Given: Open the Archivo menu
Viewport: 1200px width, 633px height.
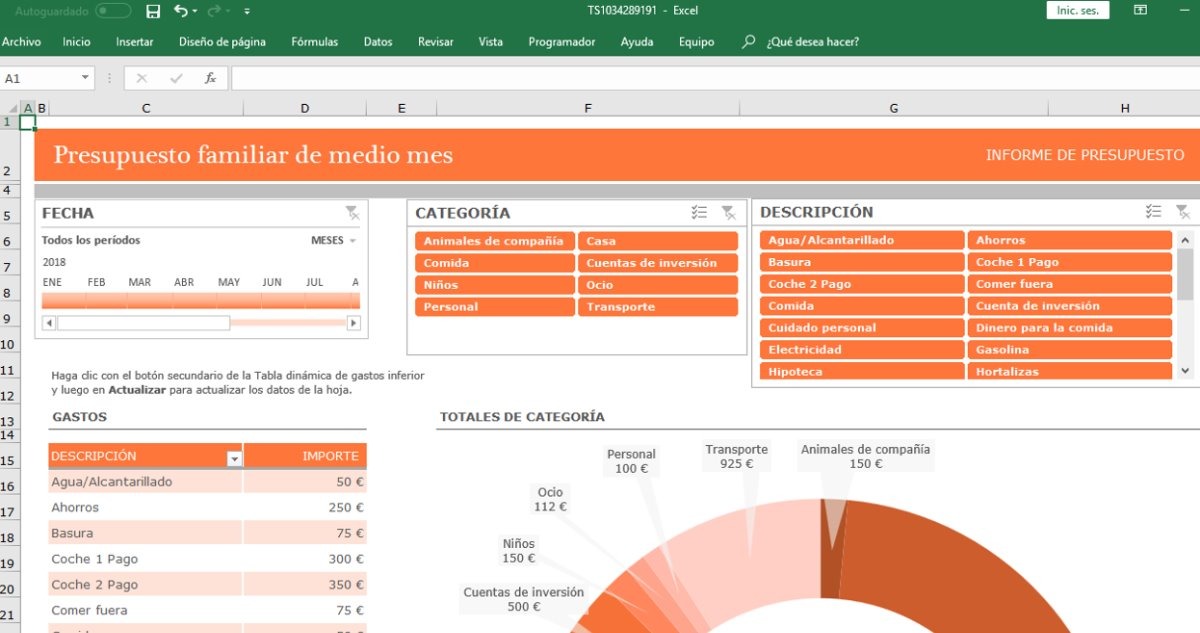Looking at the screenshot, I should [x=21, y=42].
